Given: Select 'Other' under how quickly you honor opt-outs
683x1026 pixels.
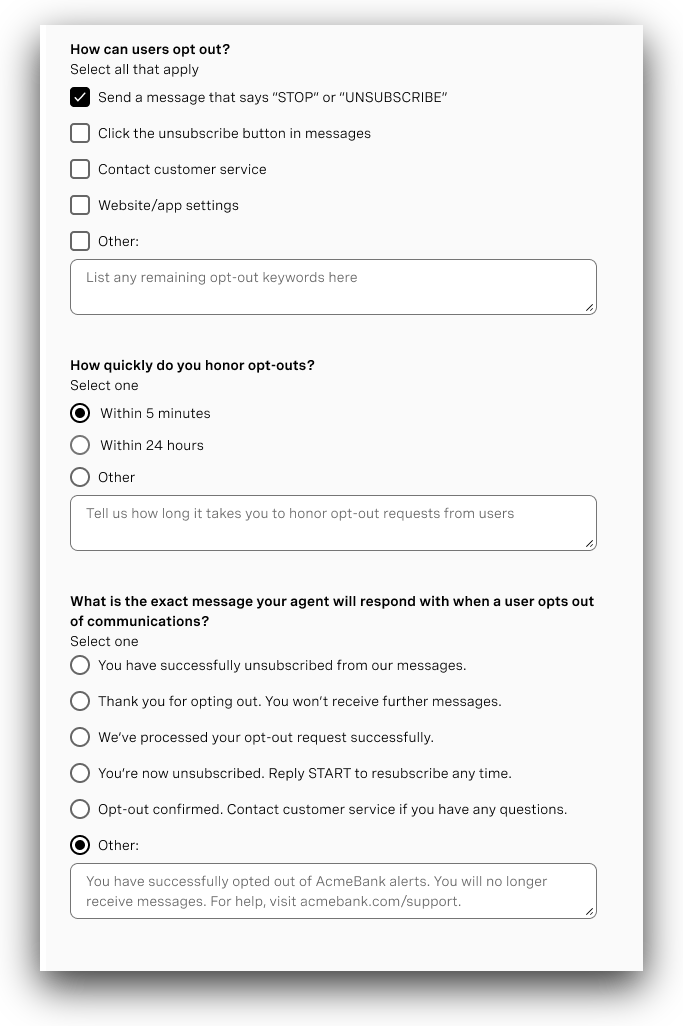Looking at the screenshot, I should click(x=80, y=477).
